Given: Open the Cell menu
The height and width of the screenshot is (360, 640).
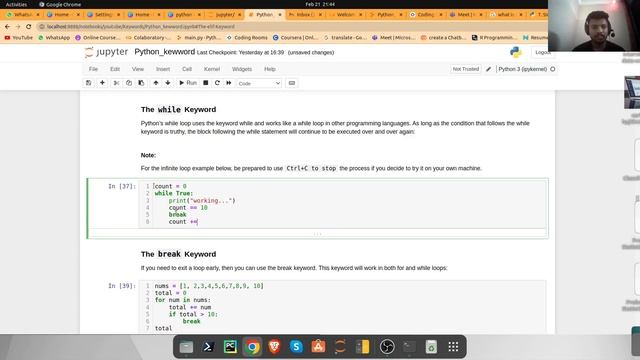Looking at the screenshot, I should tap(187, 69).
